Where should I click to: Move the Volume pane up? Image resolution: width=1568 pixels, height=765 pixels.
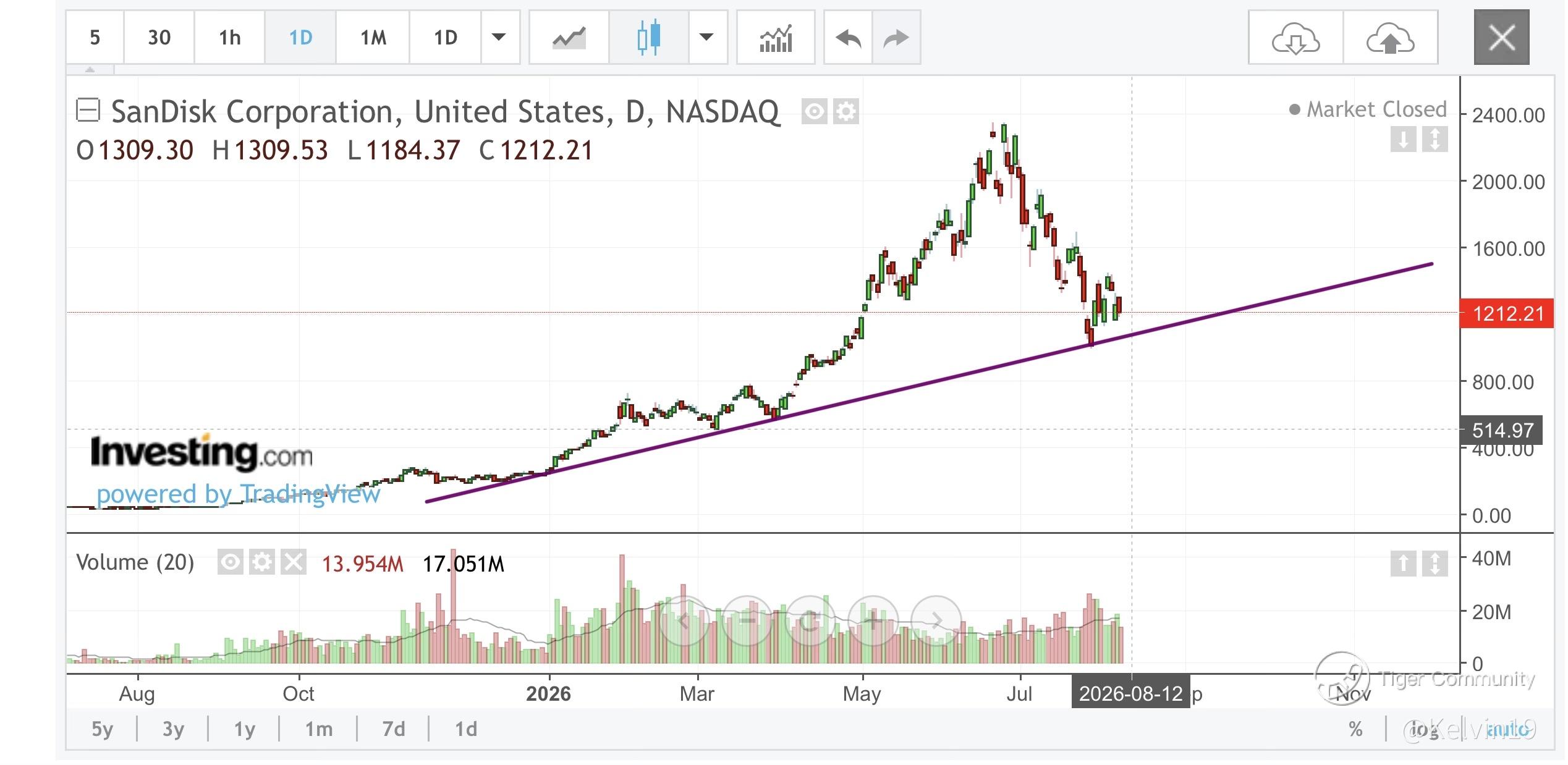[1404, 564]
